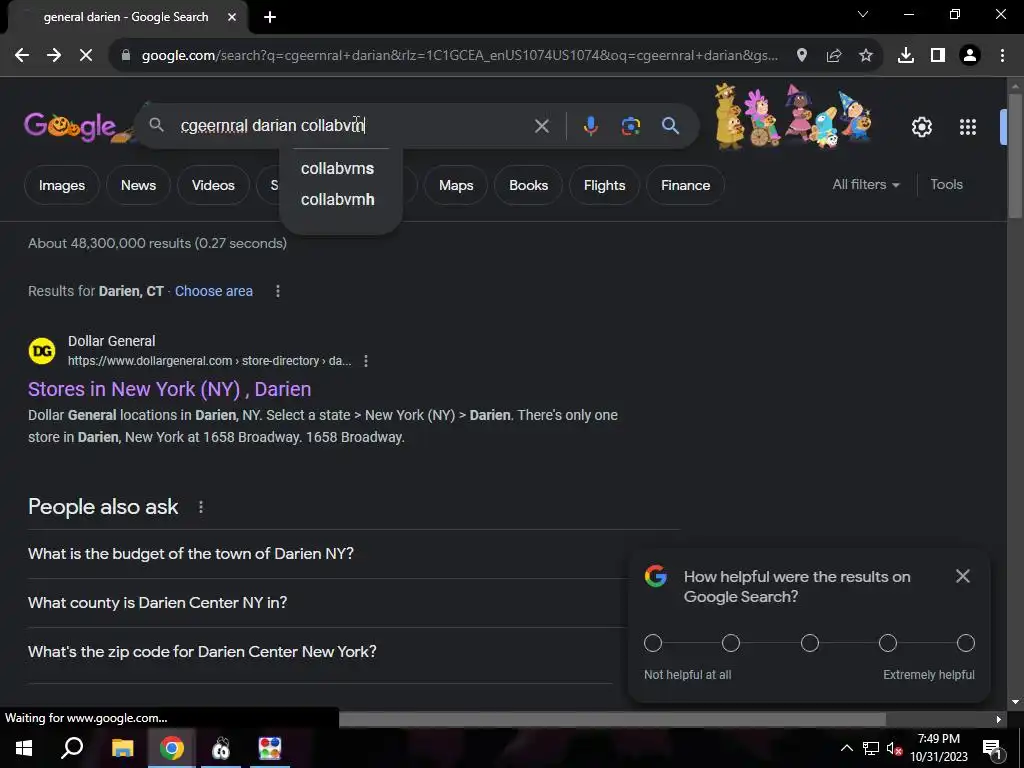Bookmark this page with the star icon
Image resolution: width=1024 pixels, height=768 pixels.
click(865, 56)
